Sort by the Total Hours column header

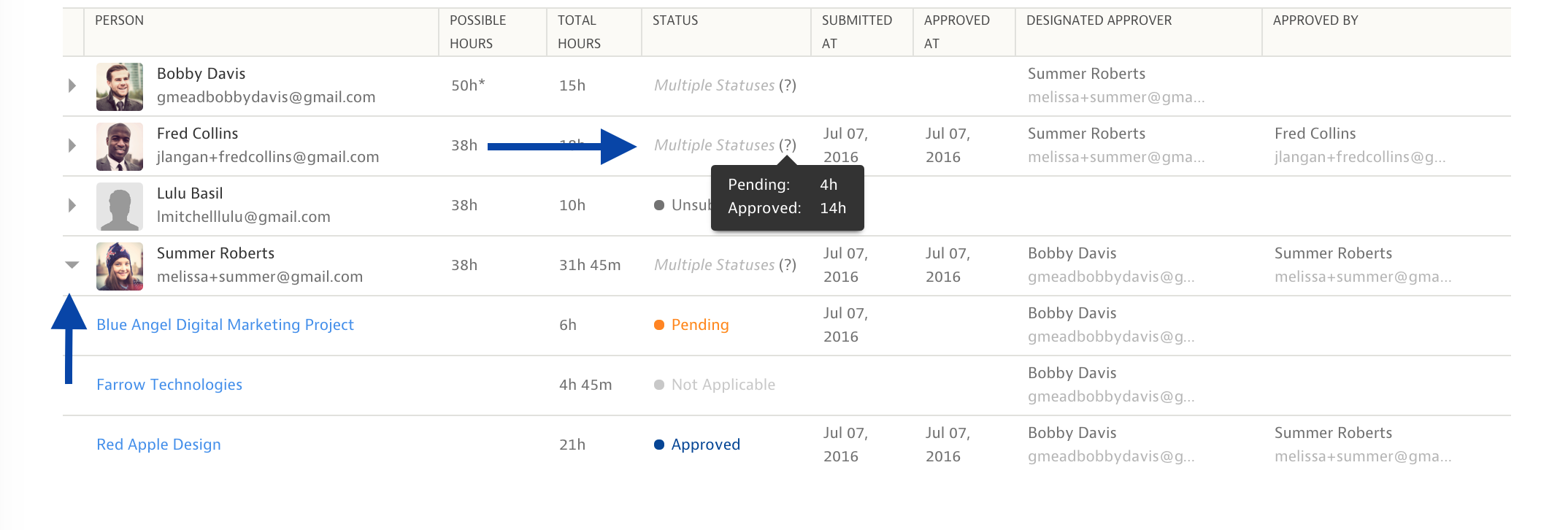578,31
